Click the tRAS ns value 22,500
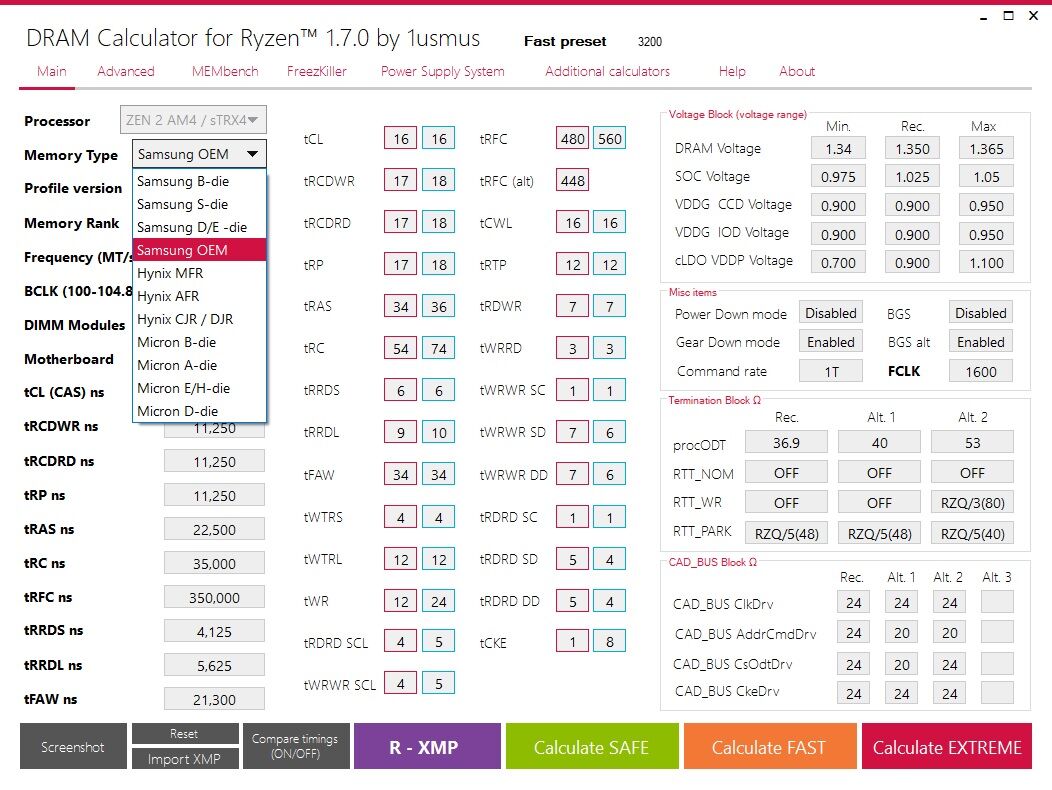Screen dimensions: 1052x790 214,530
